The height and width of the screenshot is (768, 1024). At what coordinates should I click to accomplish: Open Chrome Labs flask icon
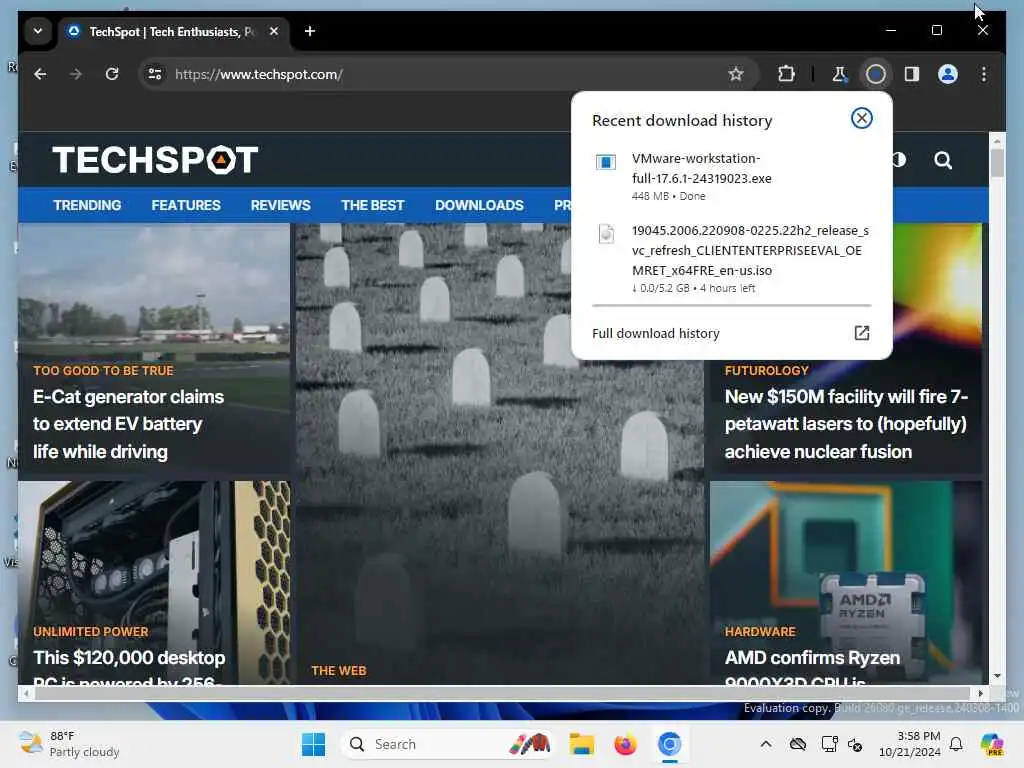(839, 74)
